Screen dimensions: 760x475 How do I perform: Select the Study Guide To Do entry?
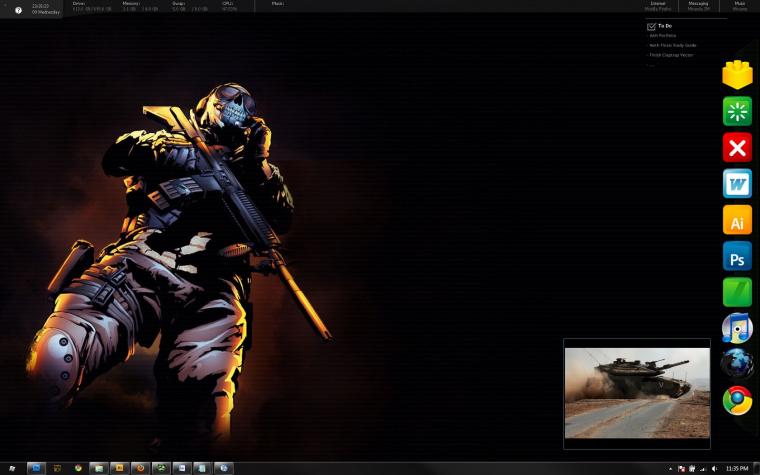(x=673, y=45)
